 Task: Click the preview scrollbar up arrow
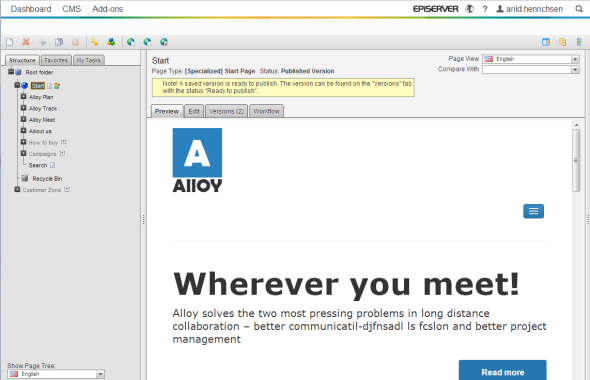[x=576, y=125]
